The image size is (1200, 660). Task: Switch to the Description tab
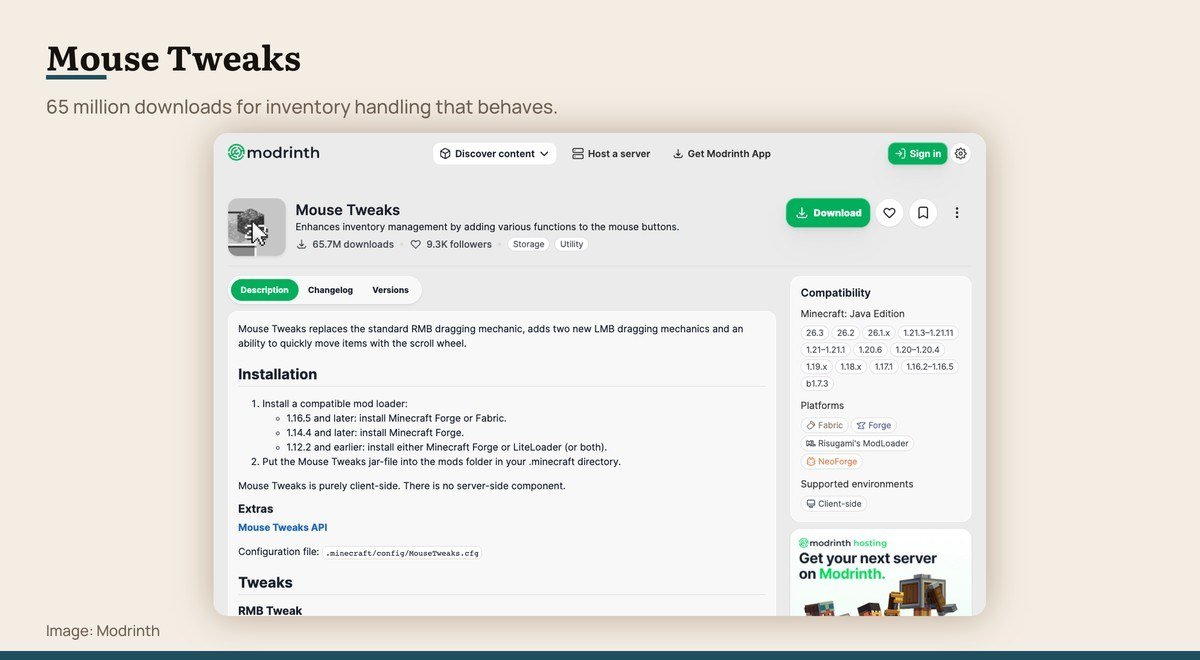pyautogui.click(x=264, y=290)
